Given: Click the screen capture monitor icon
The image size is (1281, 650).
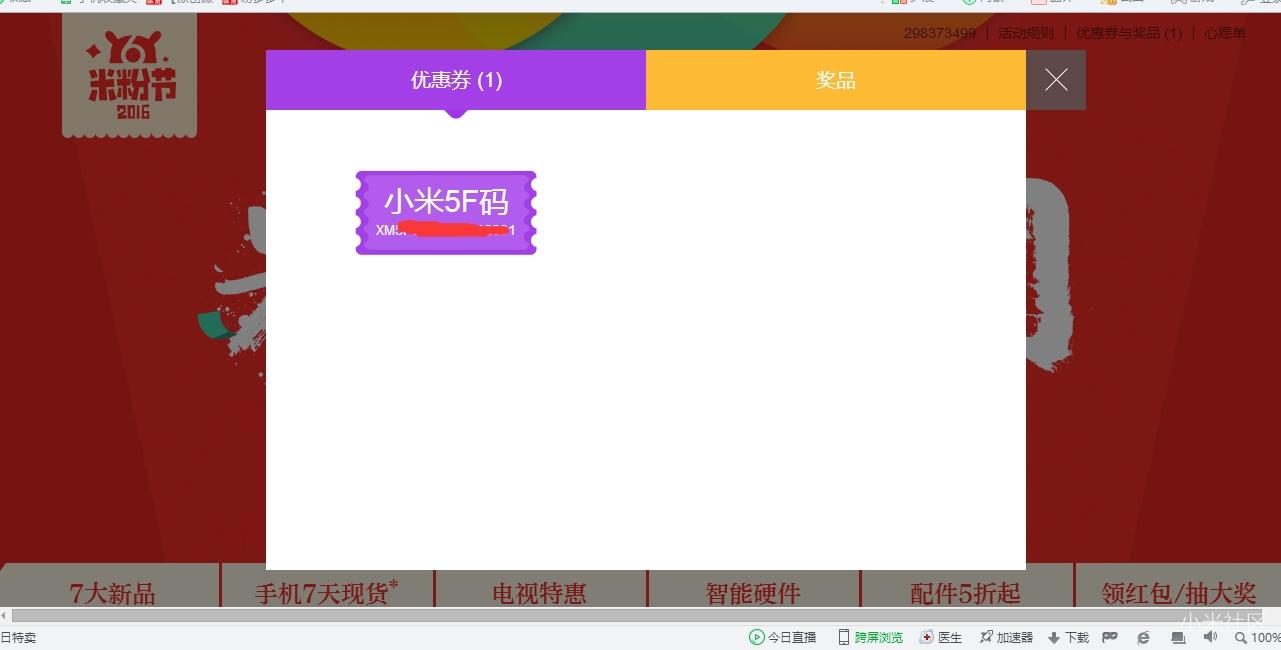Looking at the screenshot, I should point(1177,637).
